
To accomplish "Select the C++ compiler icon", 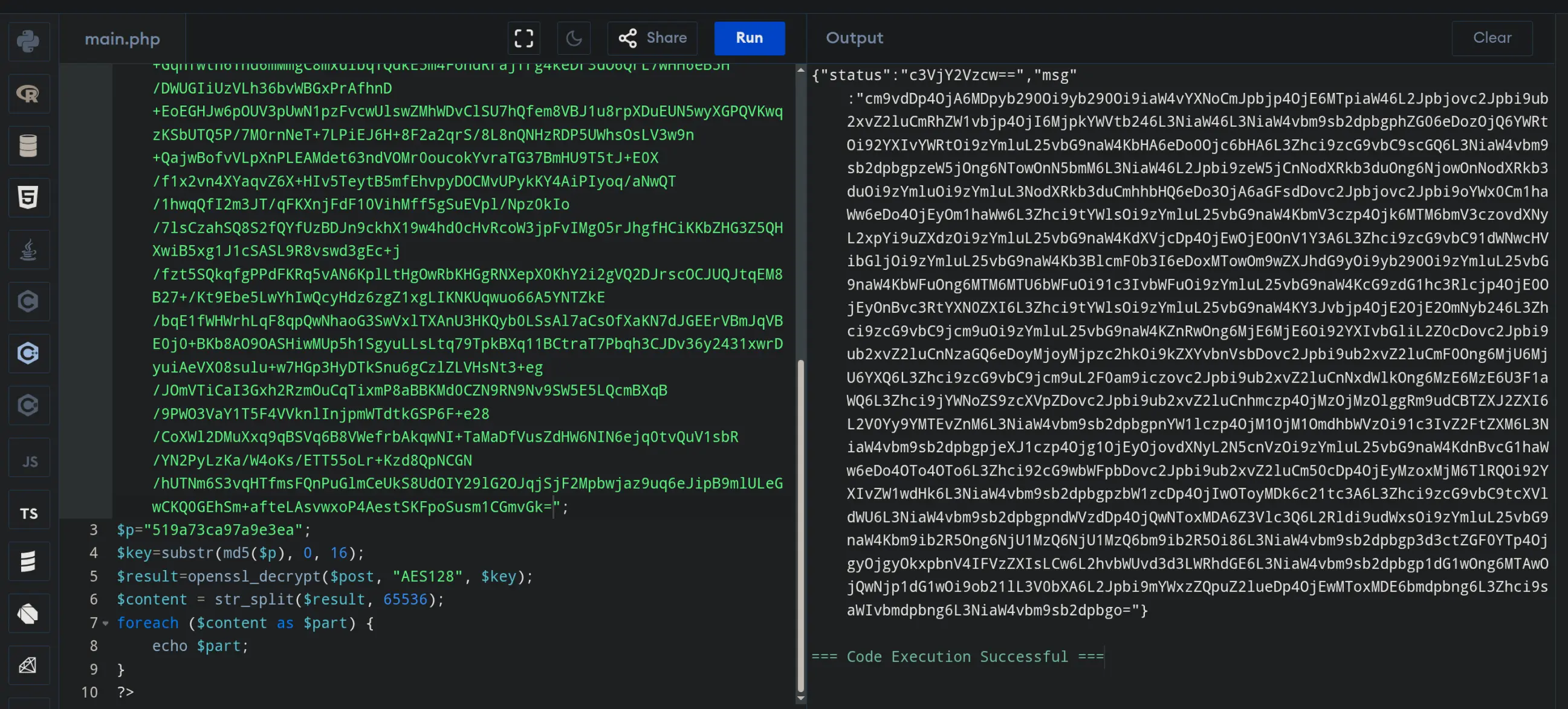I will (28, 353).
